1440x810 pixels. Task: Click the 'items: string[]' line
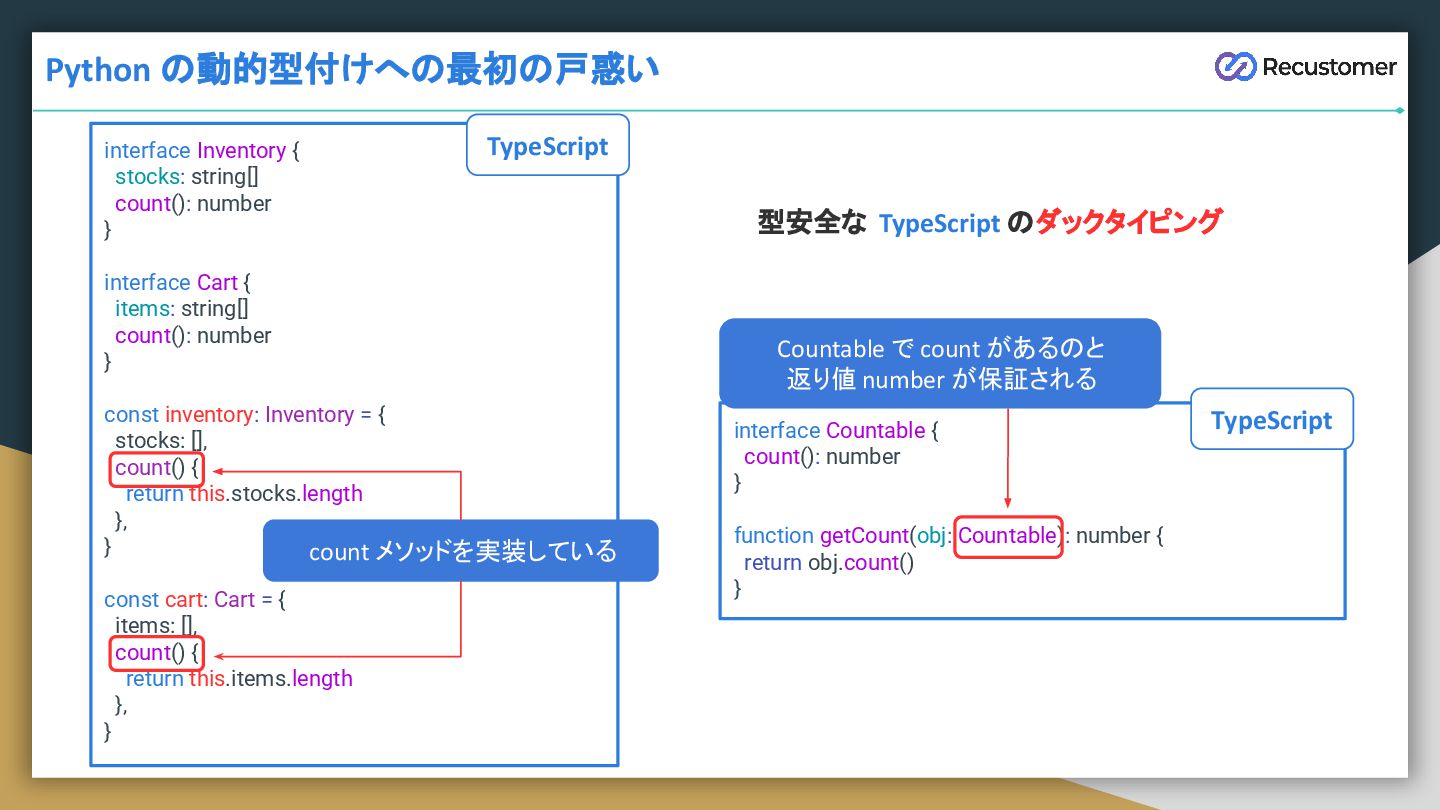pos(182,309)
